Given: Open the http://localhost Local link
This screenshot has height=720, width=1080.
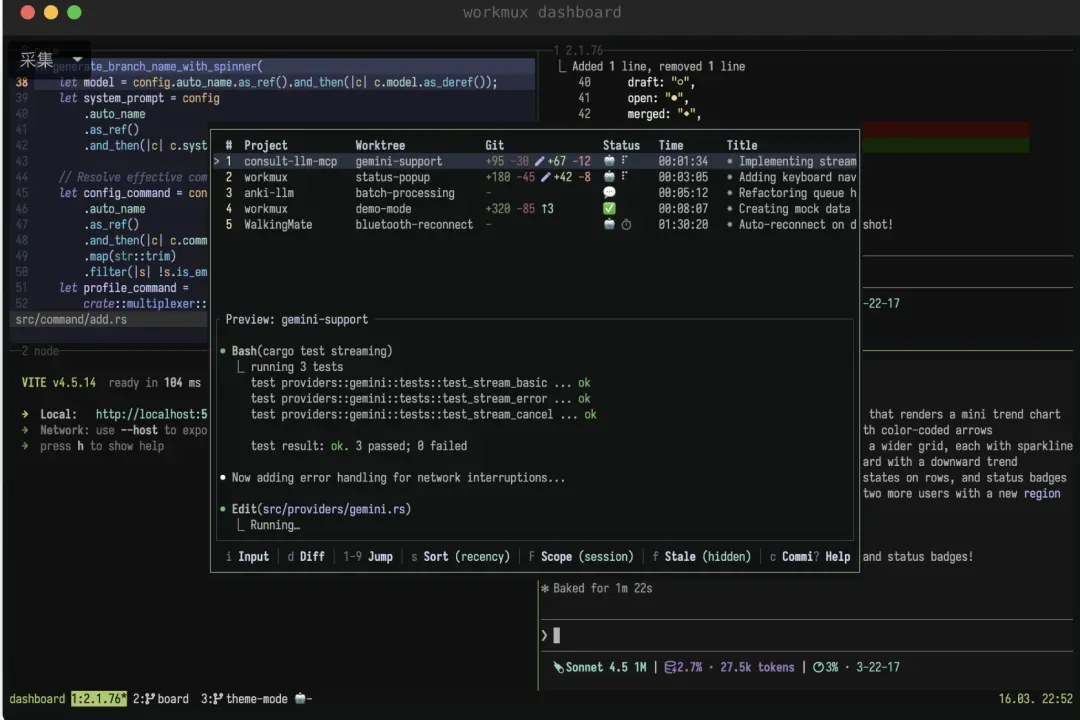Looking at the screenshot, I should point(152,414).
